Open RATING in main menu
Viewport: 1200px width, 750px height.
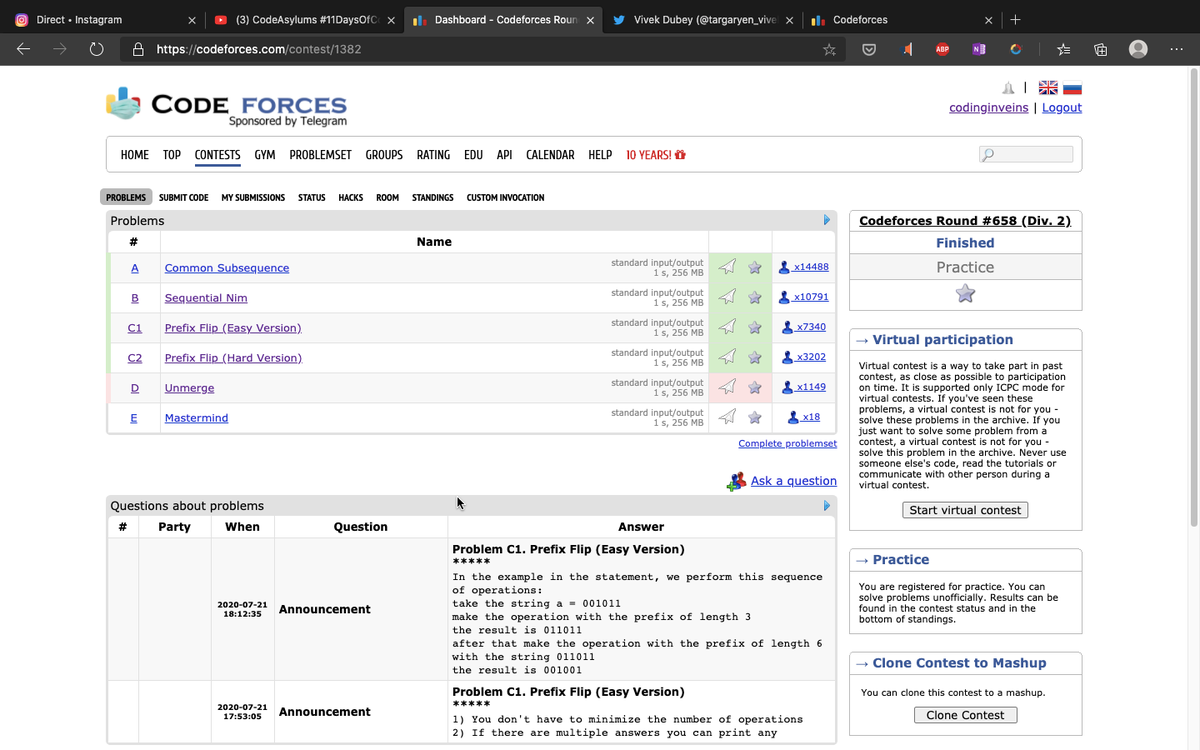click(x=433, y=155)
